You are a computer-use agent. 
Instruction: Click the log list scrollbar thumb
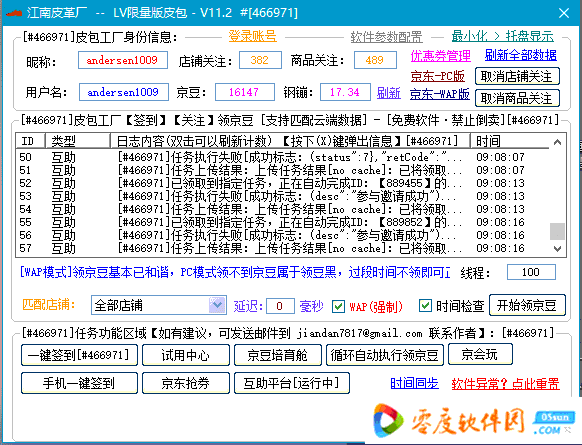click(x=557, y=231)
